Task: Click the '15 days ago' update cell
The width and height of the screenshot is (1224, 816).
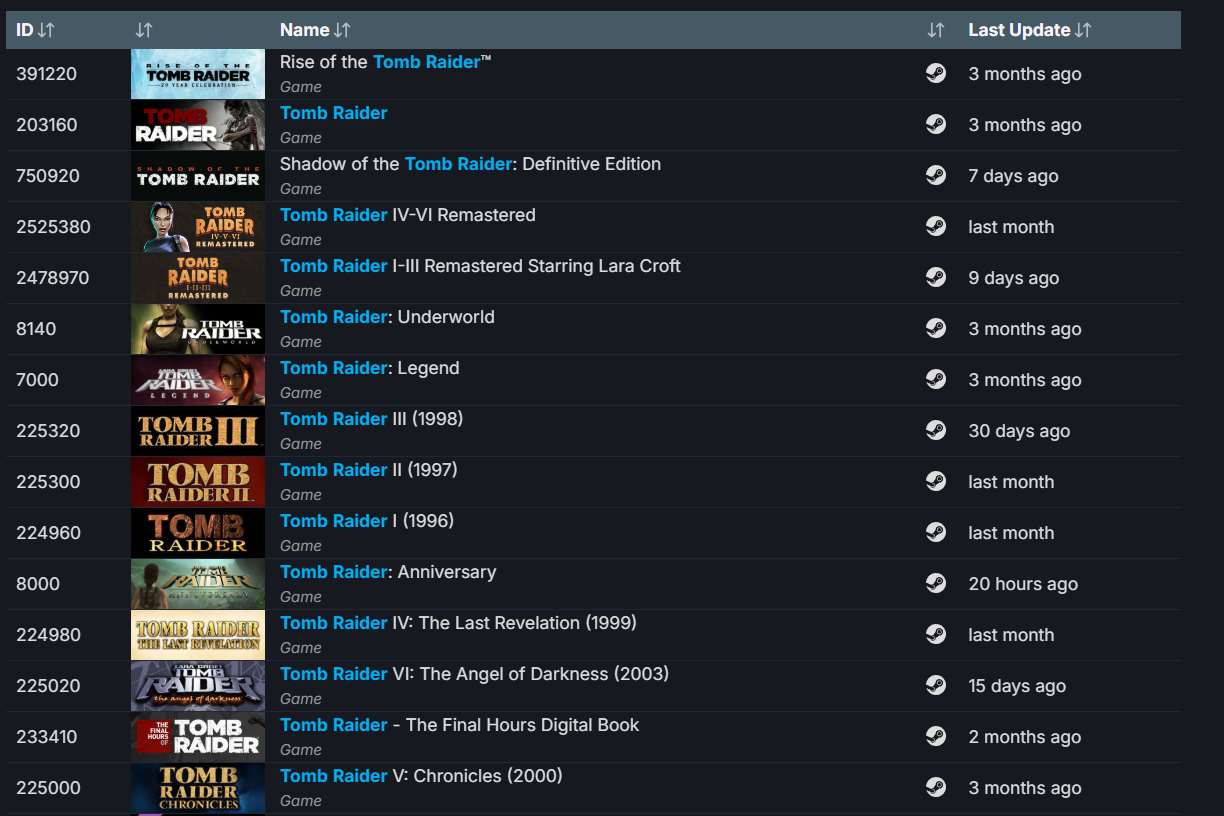Action: click(1017, 686)
